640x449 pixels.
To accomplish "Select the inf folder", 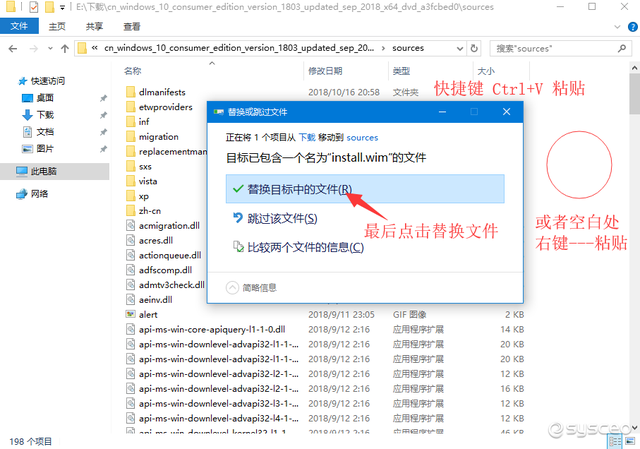I will pyautogui.click(x=144, y=122).
